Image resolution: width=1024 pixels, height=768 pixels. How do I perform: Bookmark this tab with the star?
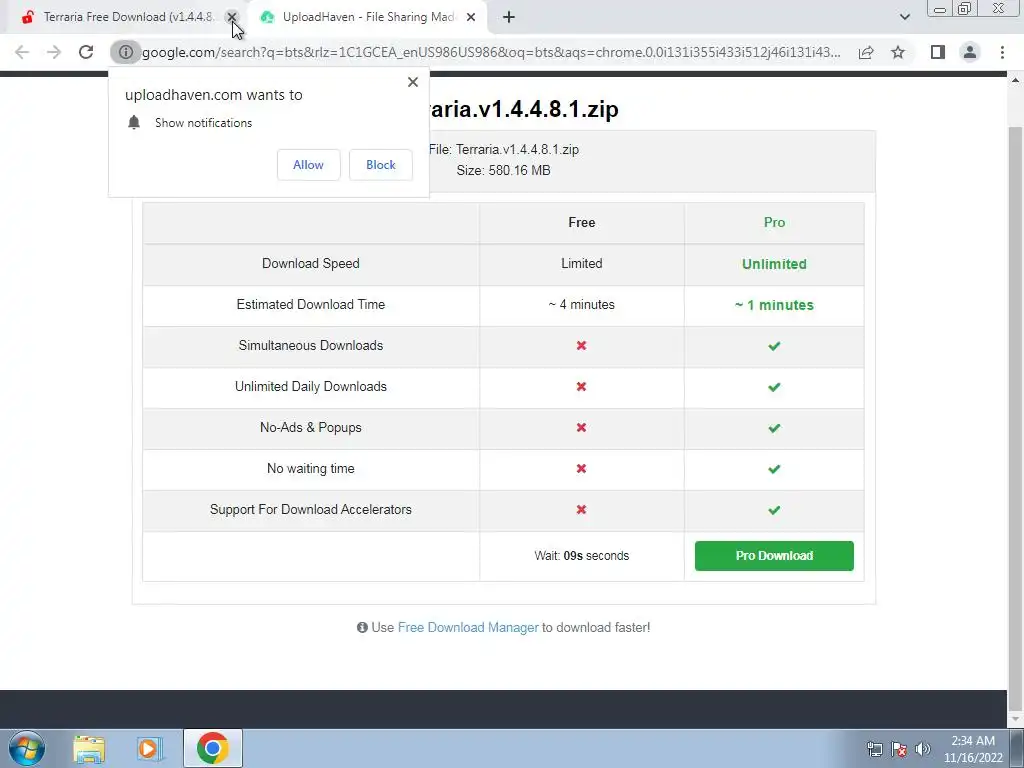(x=898, y=52)
